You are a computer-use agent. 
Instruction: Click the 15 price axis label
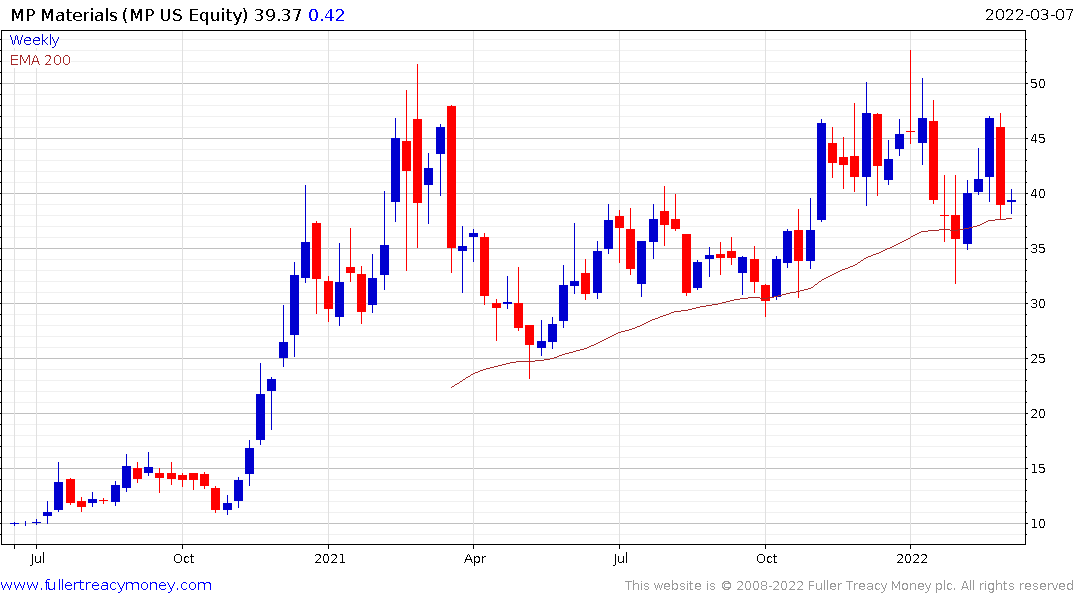pos(1037,468)
